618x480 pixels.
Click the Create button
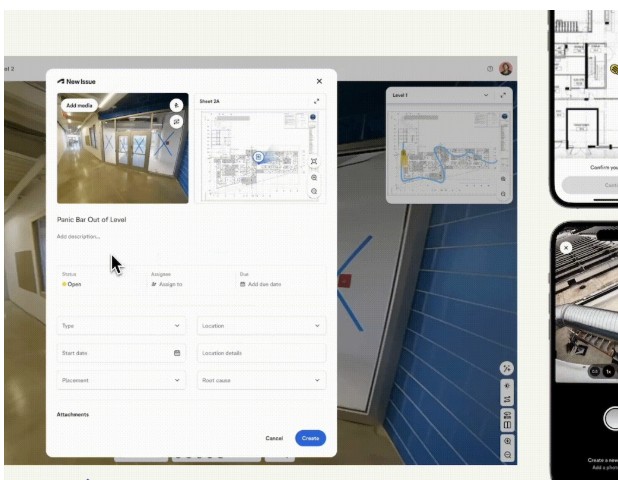[310, 438]
